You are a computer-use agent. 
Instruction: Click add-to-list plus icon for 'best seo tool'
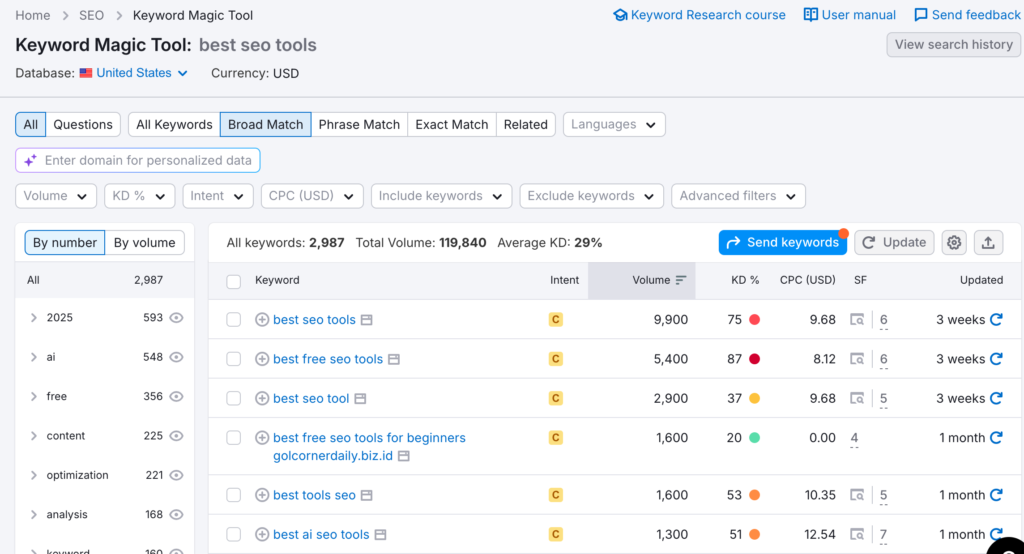[262, 398]
